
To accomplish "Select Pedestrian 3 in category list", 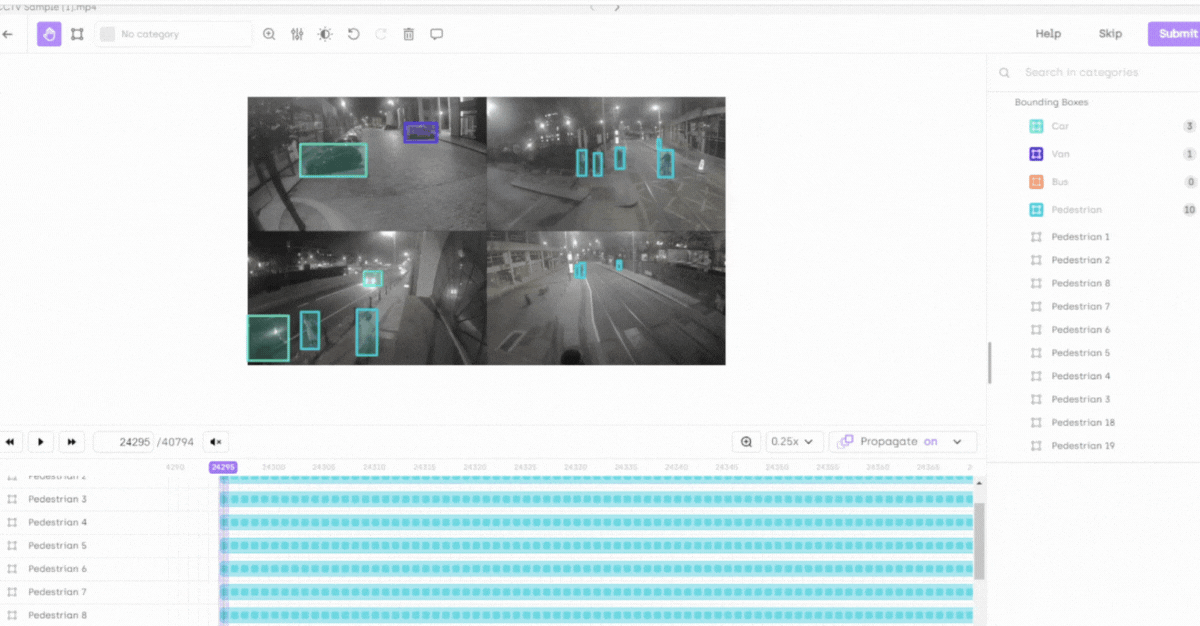I will pos(1080,399).
